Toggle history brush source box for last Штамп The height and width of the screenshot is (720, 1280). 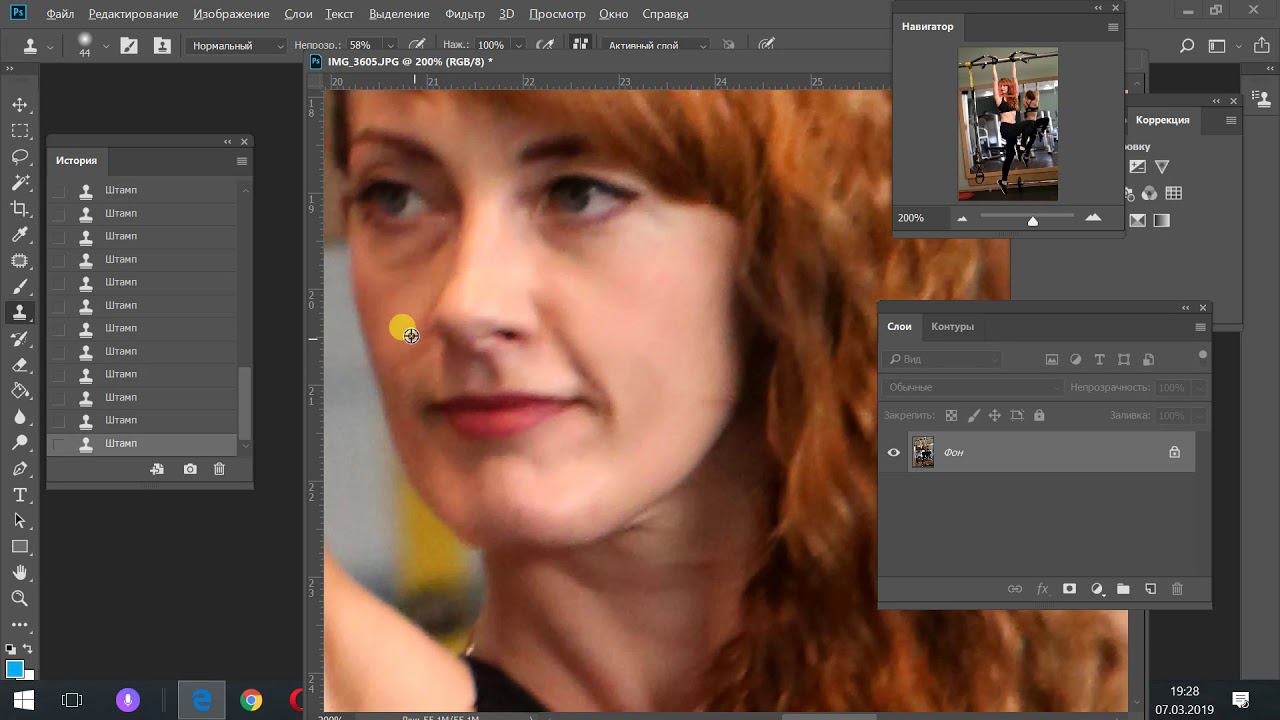pos(59,443)
